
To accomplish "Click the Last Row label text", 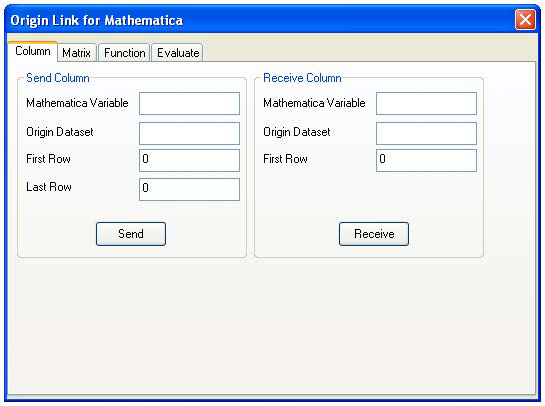I will pyautogui.click(x=49, y=187).
